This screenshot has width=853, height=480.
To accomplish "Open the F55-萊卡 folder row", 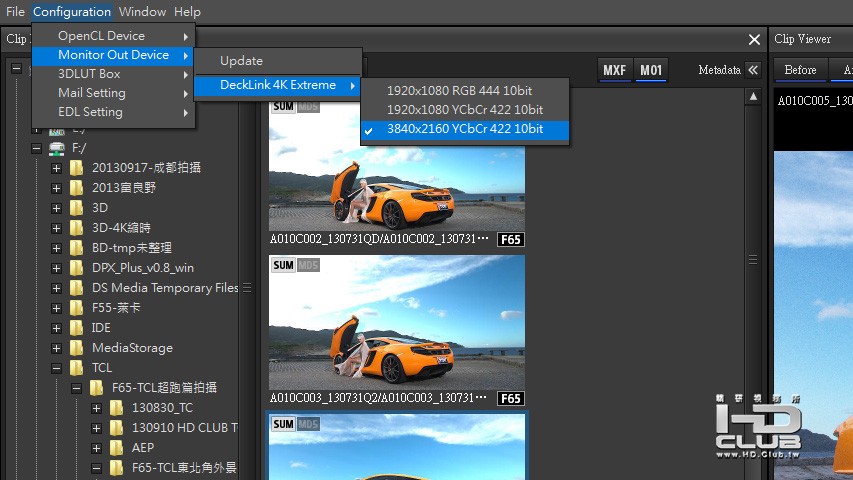I will pyautogui.click(x=116, y=308).
